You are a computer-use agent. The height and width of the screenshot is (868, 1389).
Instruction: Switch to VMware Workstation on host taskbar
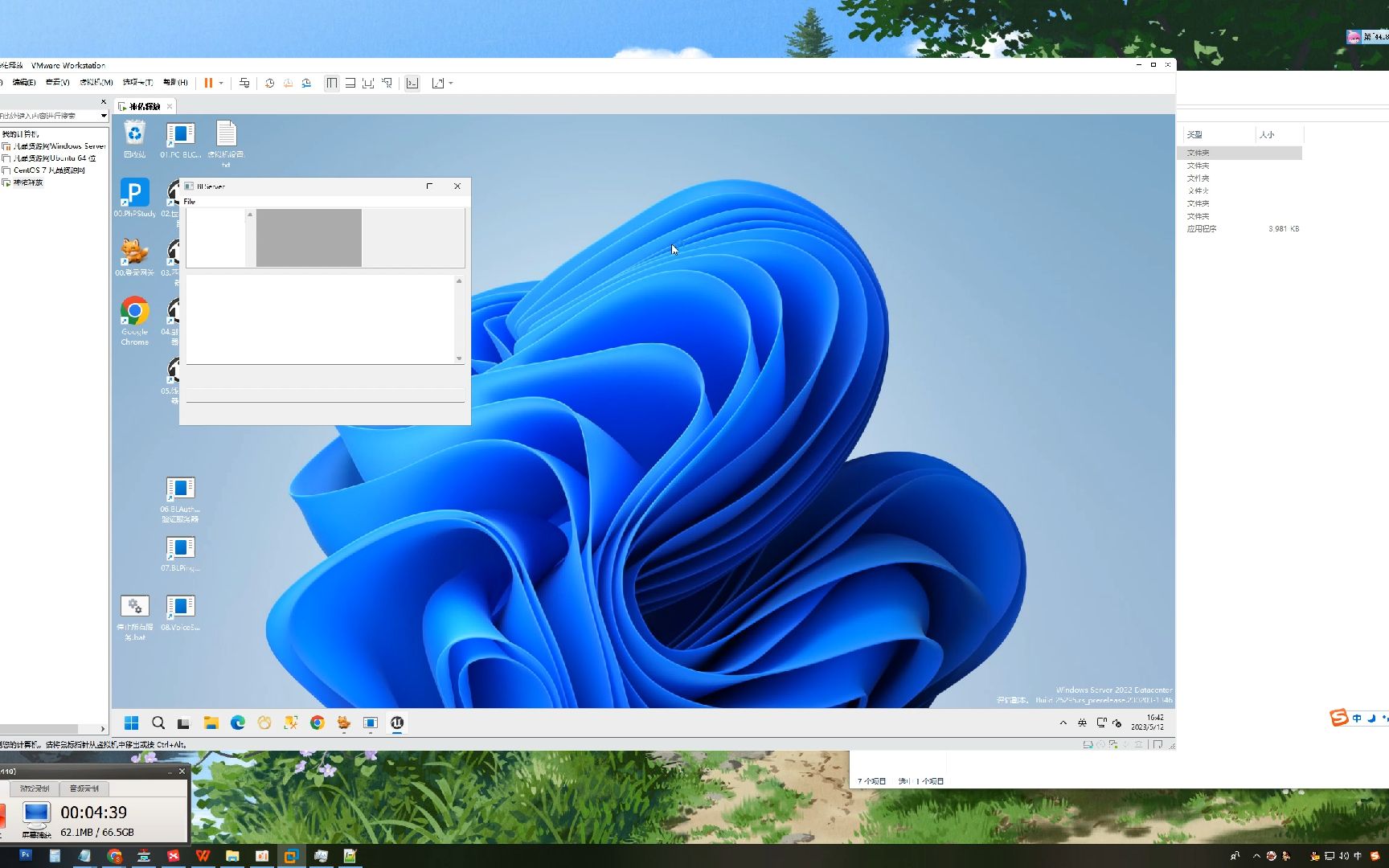291,856
